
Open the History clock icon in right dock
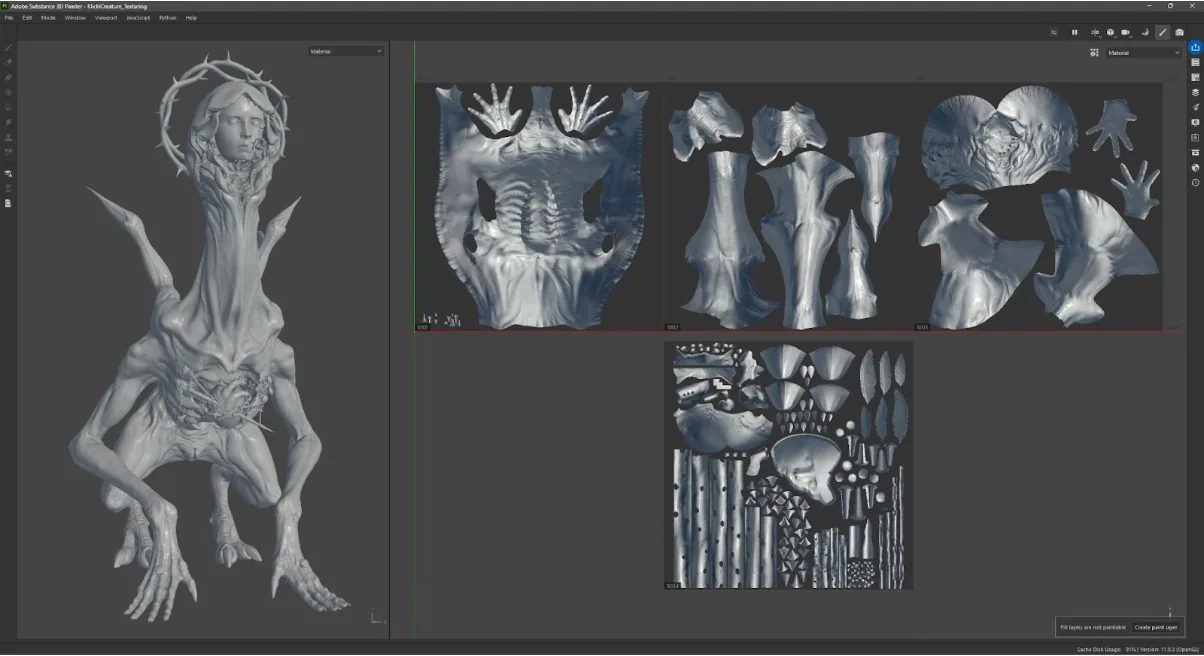pos(1195,182)
